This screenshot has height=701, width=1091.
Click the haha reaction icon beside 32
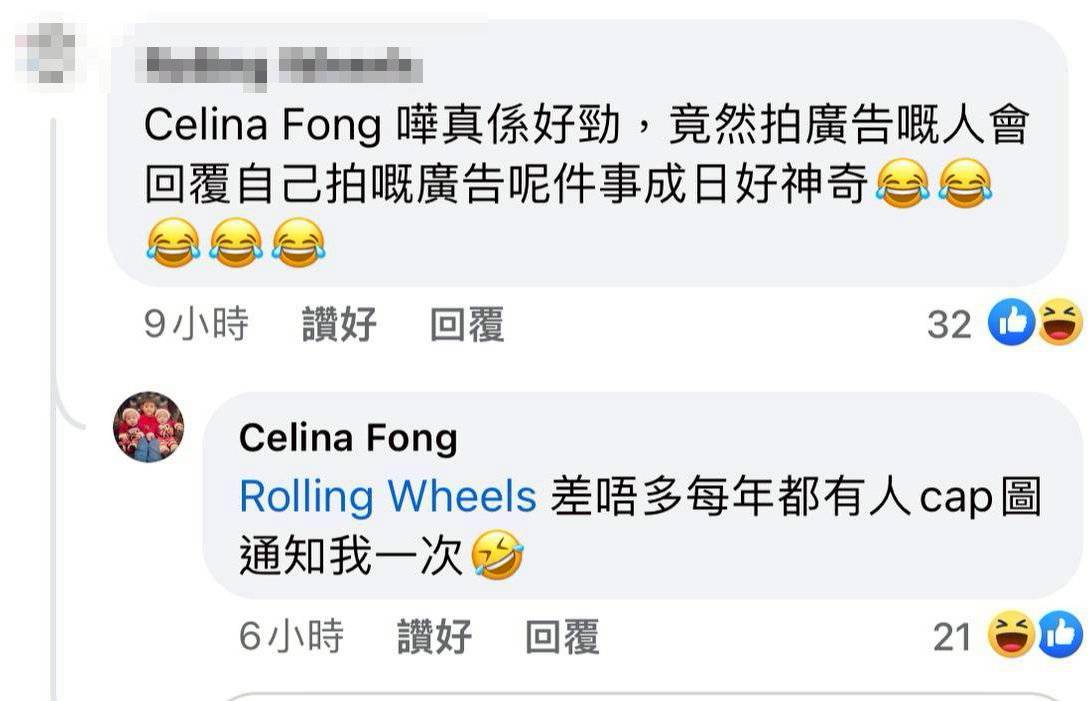coord(1059,324)
